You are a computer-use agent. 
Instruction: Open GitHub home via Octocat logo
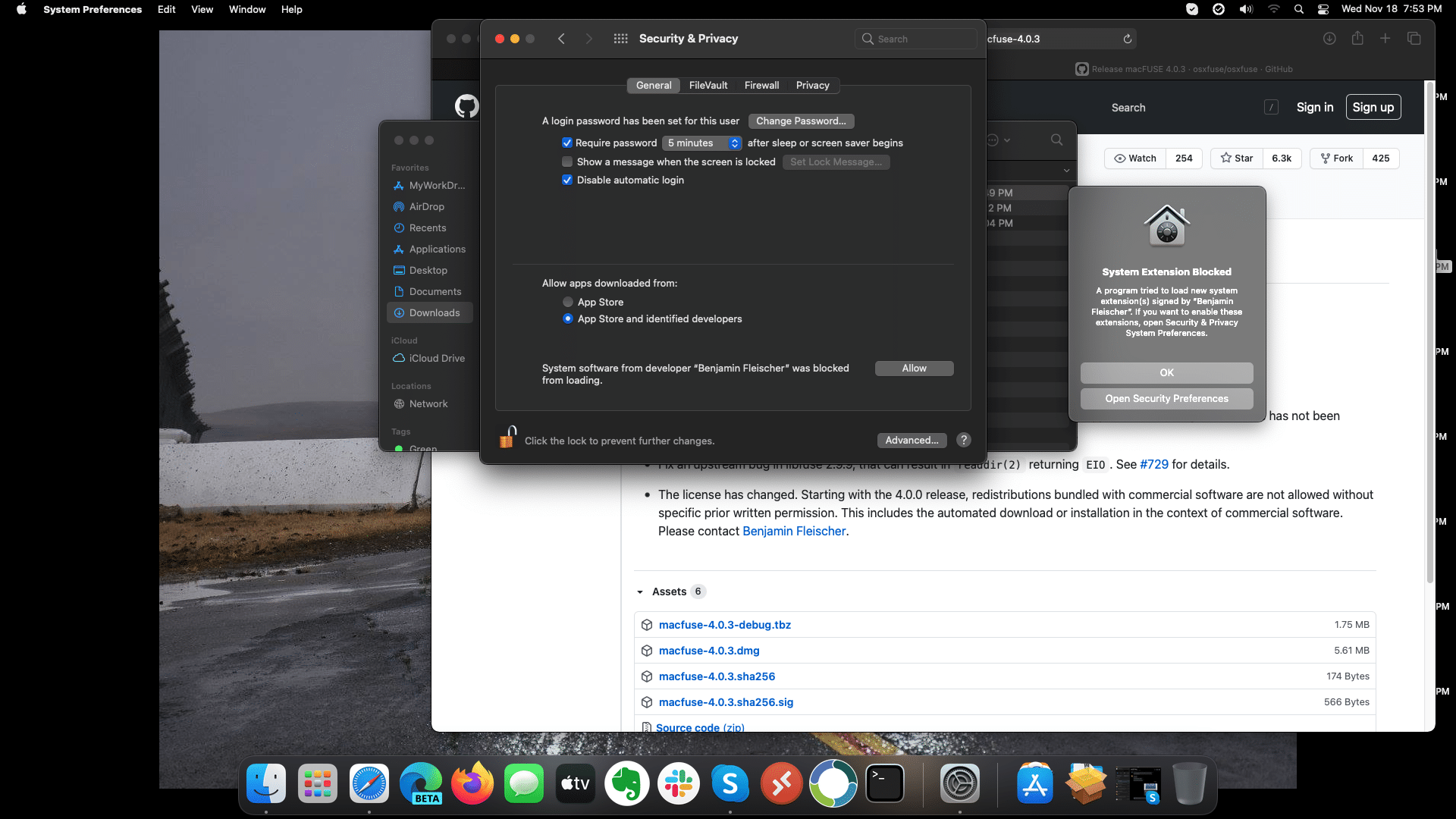pyautogui.click(x=466, y=107)
